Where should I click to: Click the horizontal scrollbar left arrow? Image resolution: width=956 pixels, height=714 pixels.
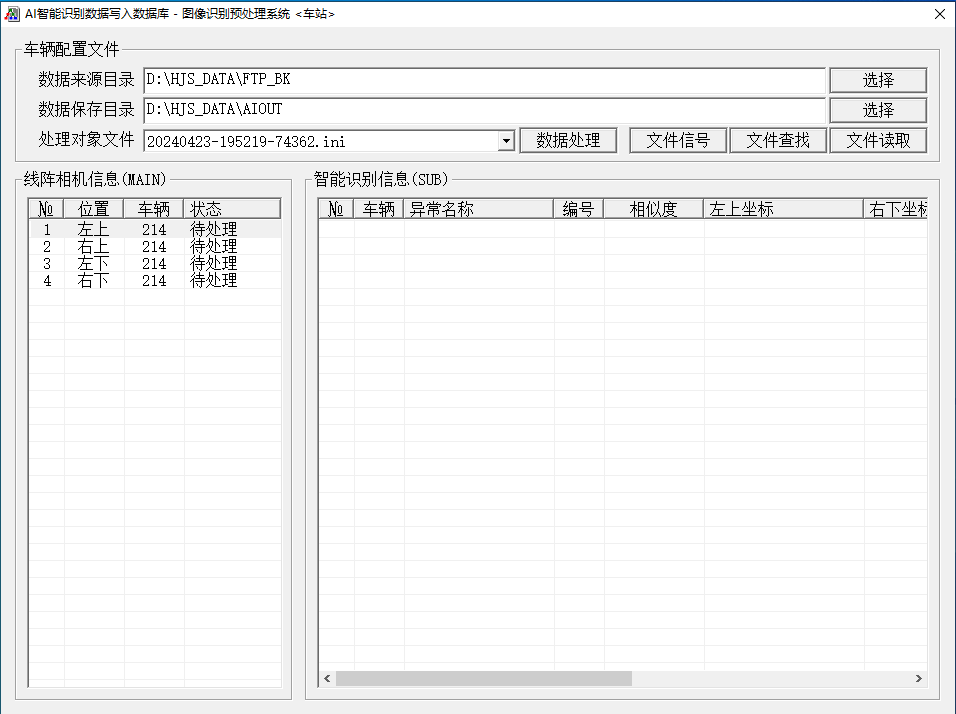click(327, 679)
